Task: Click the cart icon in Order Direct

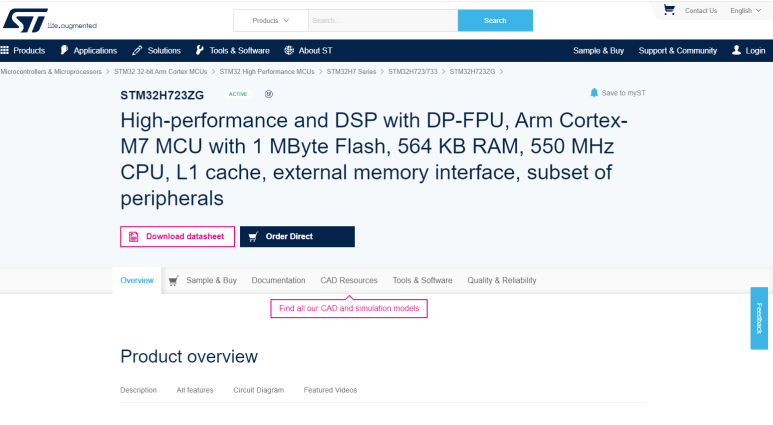Action: [x=253, y=237]
